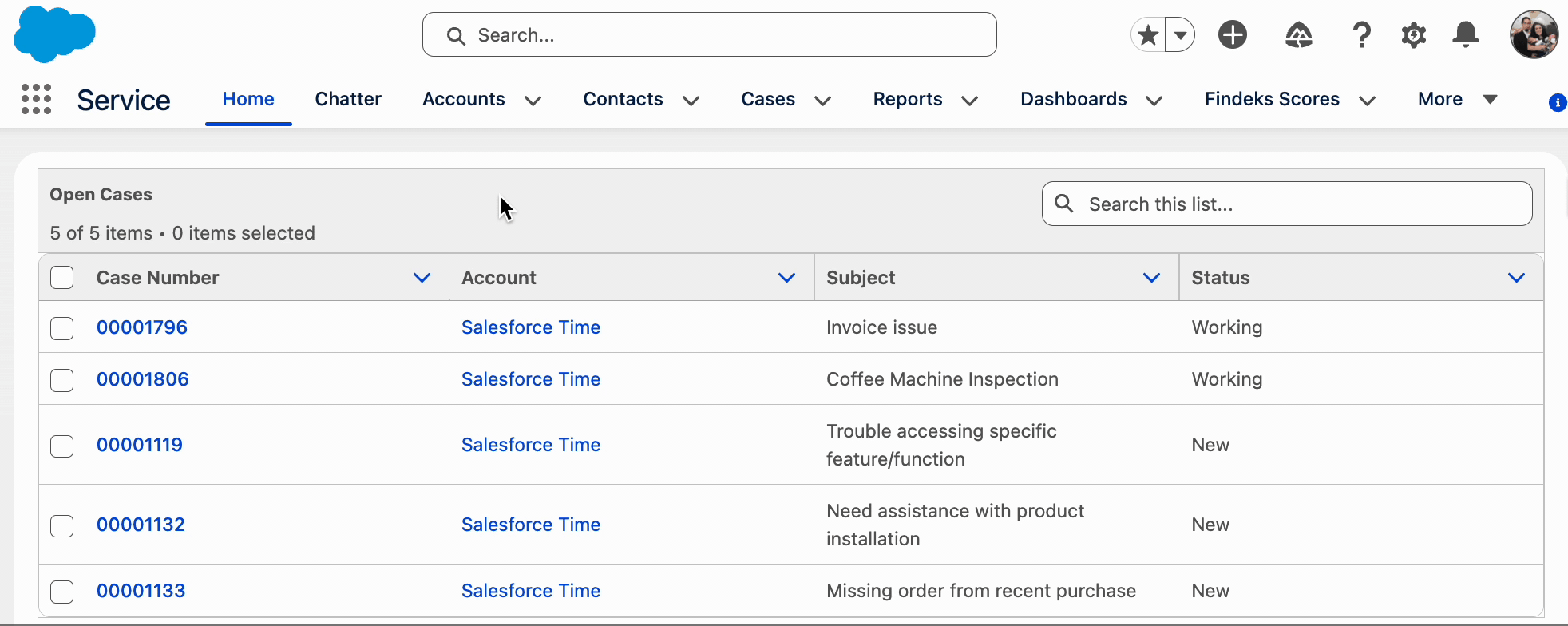This screenshot has width=1568, height=626.
Task: Open Global Actions plus icon
Action: [x=1232, y=35]
